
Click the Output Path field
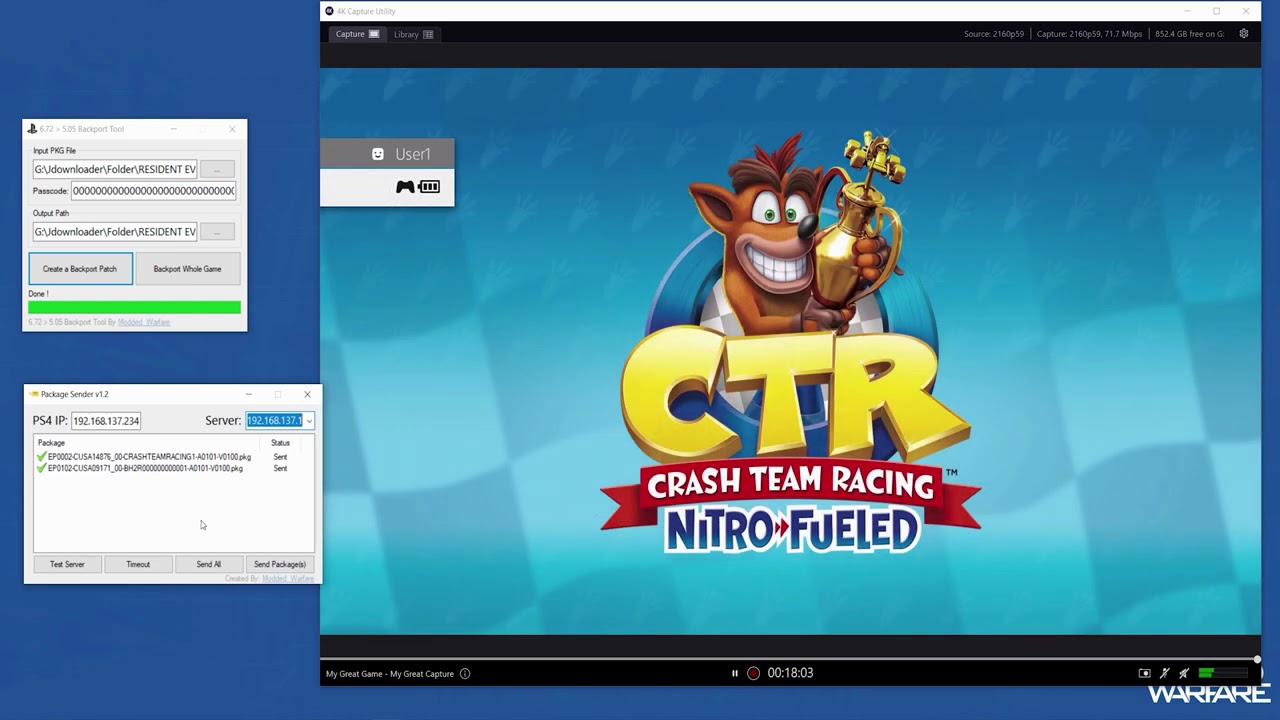[x=115, y=232]
